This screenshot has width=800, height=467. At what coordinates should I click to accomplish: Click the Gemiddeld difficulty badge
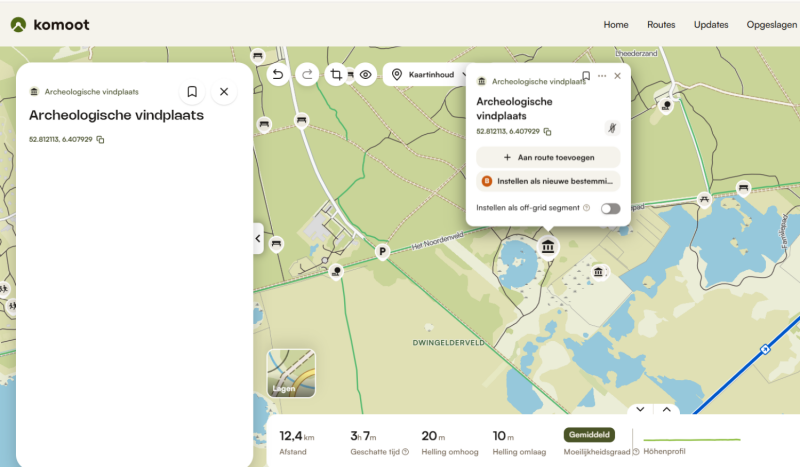click(589, 435)
